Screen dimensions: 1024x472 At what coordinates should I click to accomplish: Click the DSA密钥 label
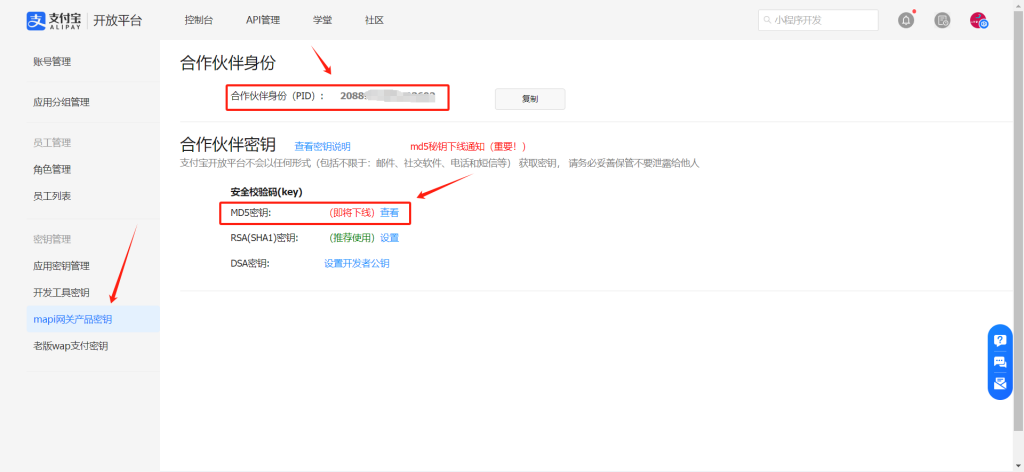[249, 263]
